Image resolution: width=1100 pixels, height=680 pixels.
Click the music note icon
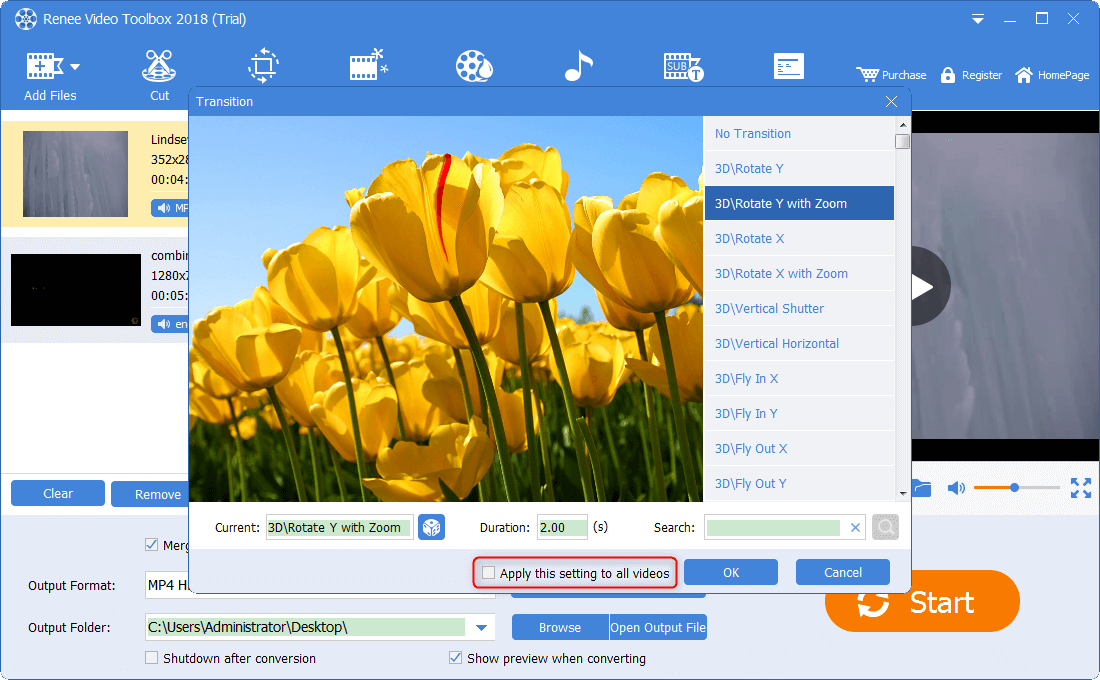pyautogui.click(x=578, y=67)
